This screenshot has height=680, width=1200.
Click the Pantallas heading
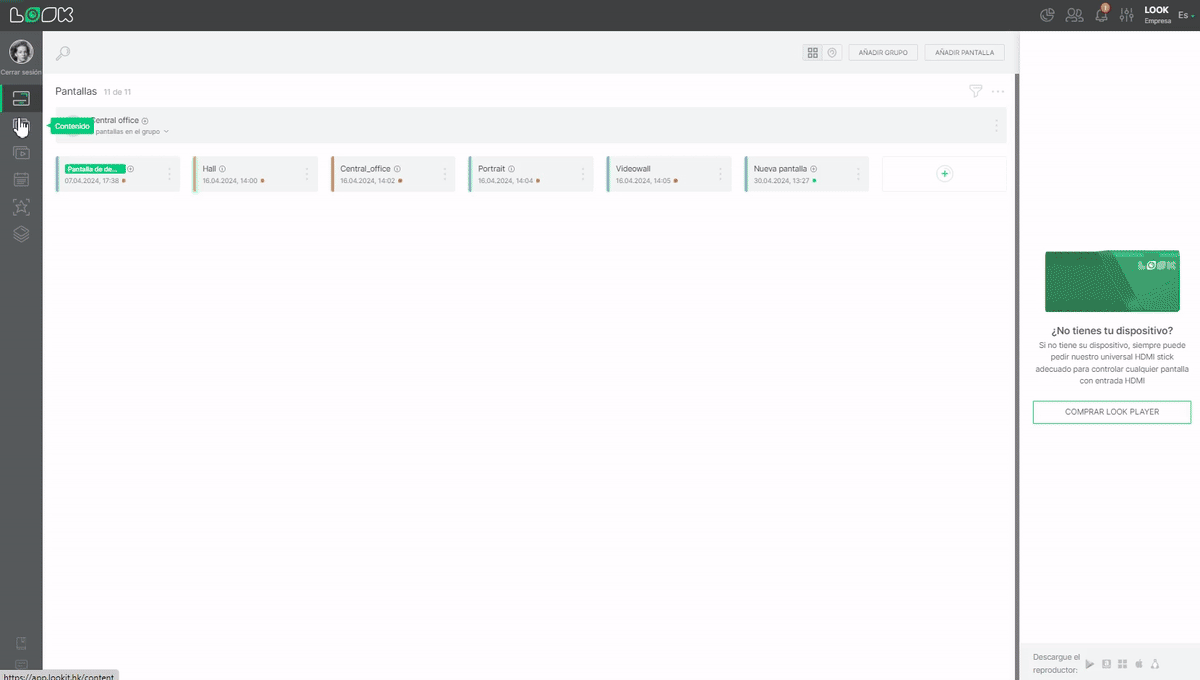76,91
